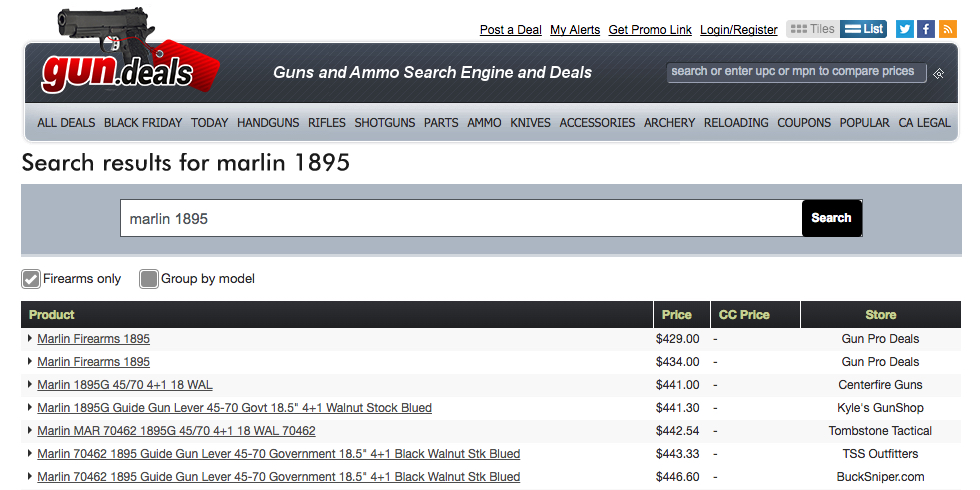Open the $429.00 Marlin Firearms 1895 link

[x=93, y=339]
